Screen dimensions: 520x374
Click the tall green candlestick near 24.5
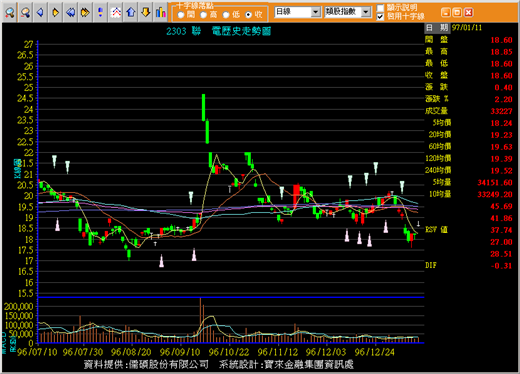(203, 107)
